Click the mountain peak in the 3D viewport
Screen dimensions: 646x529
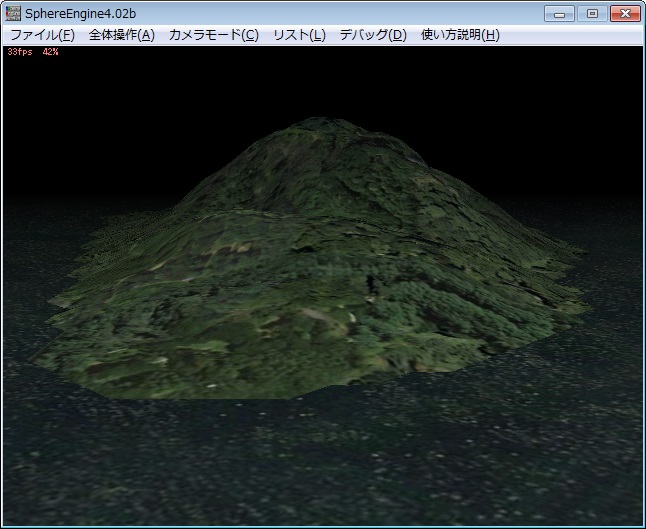pyautogui.click(x=325, y=123)
